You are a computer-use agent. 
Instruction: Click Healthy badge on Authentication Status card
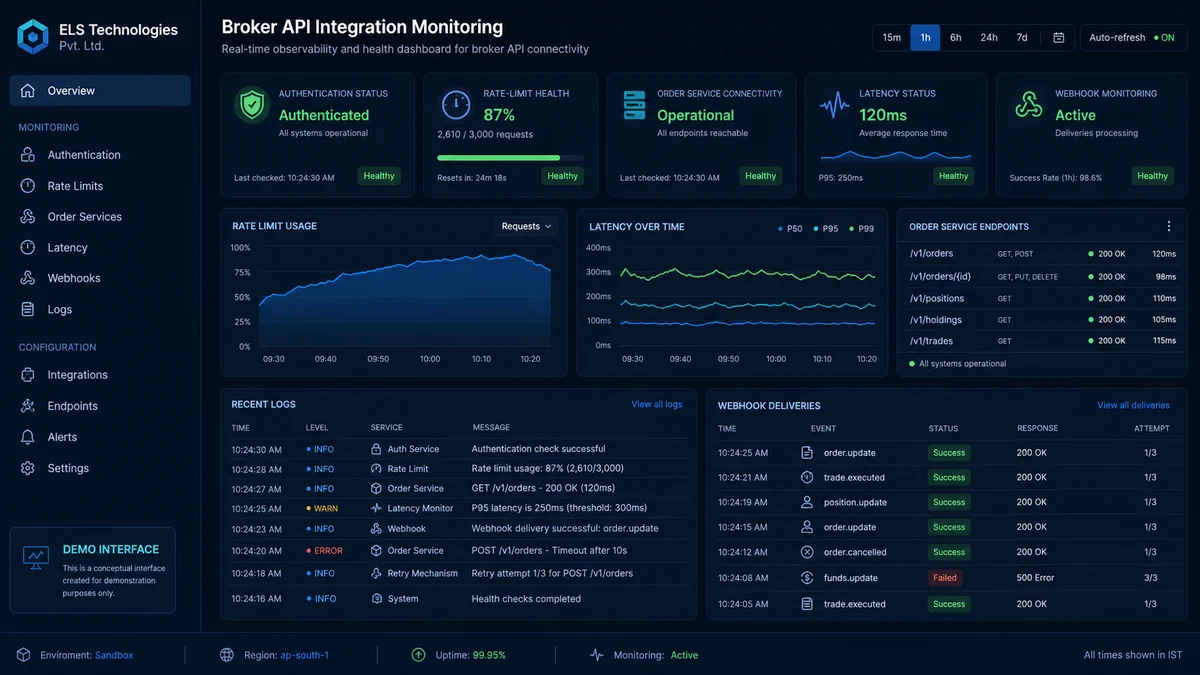tap(379, 176)
